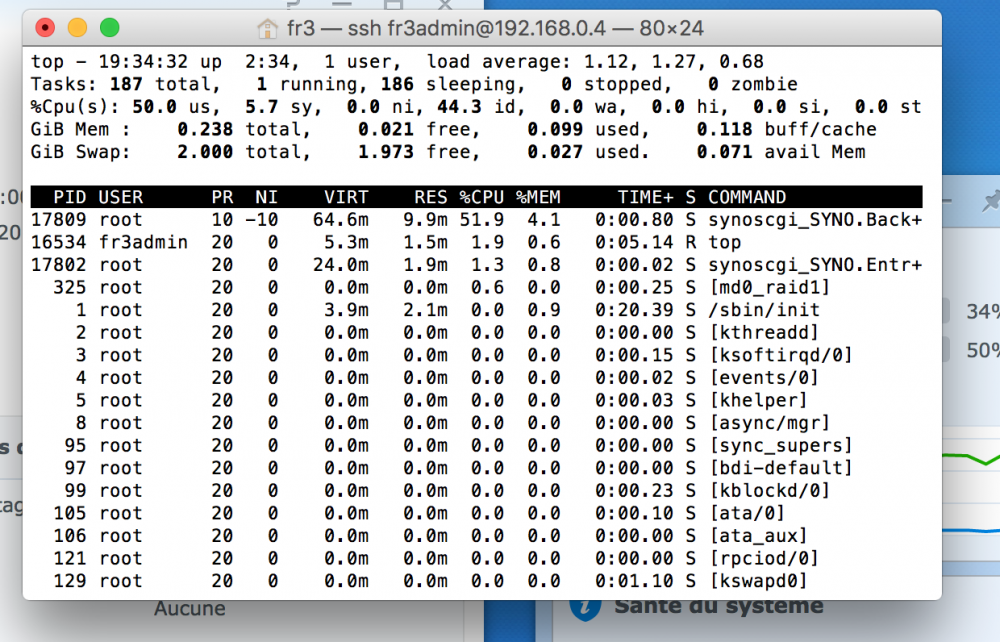This screenshot has width=1000, height=642.
Task: Click the PID column header
Action: pyautogui.click(x=70, y=197)
